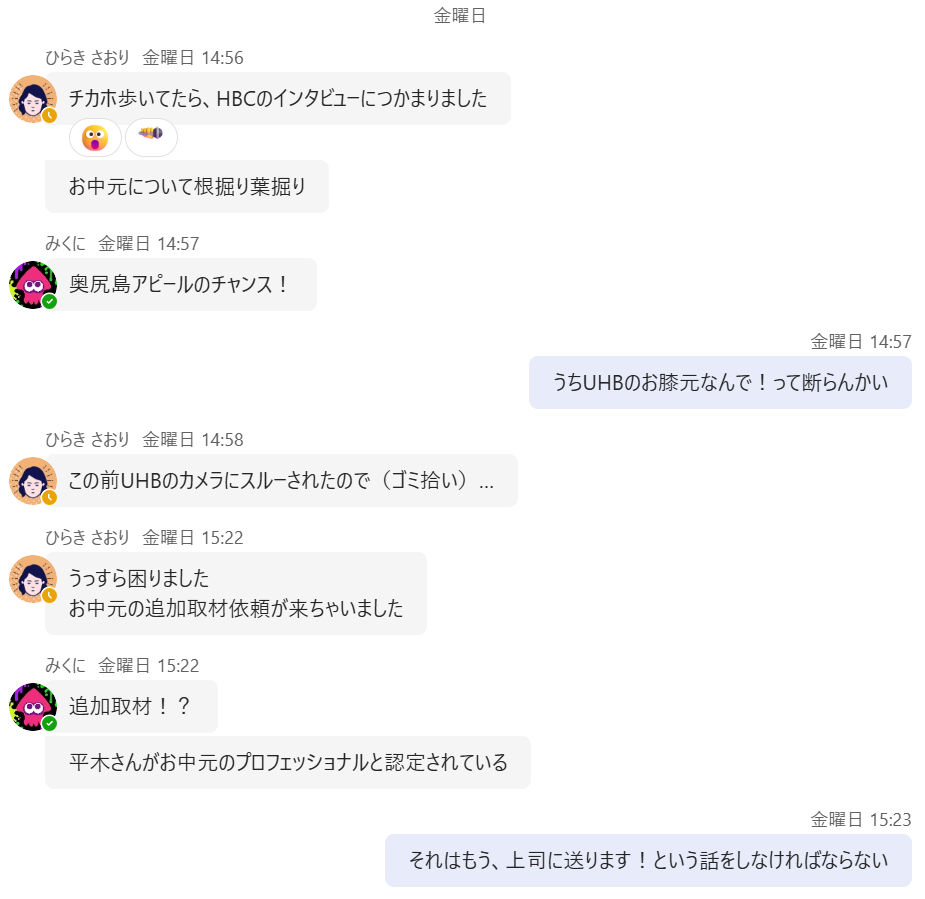
Task: Select message 追加取材！？
Action: pos(132,706)
